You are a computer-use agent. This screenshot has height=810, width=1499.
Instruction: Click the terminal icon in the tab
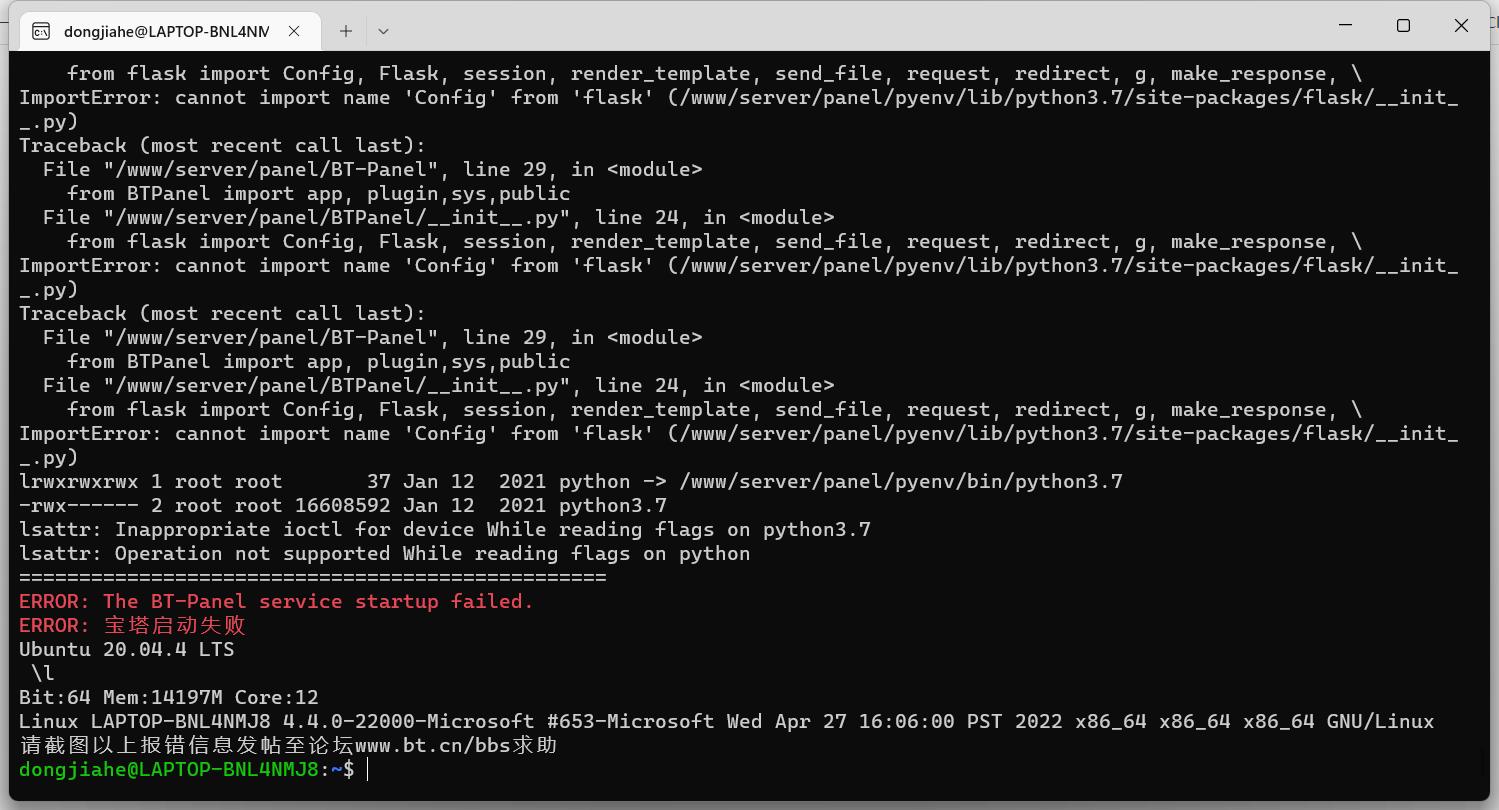point(41,31)
